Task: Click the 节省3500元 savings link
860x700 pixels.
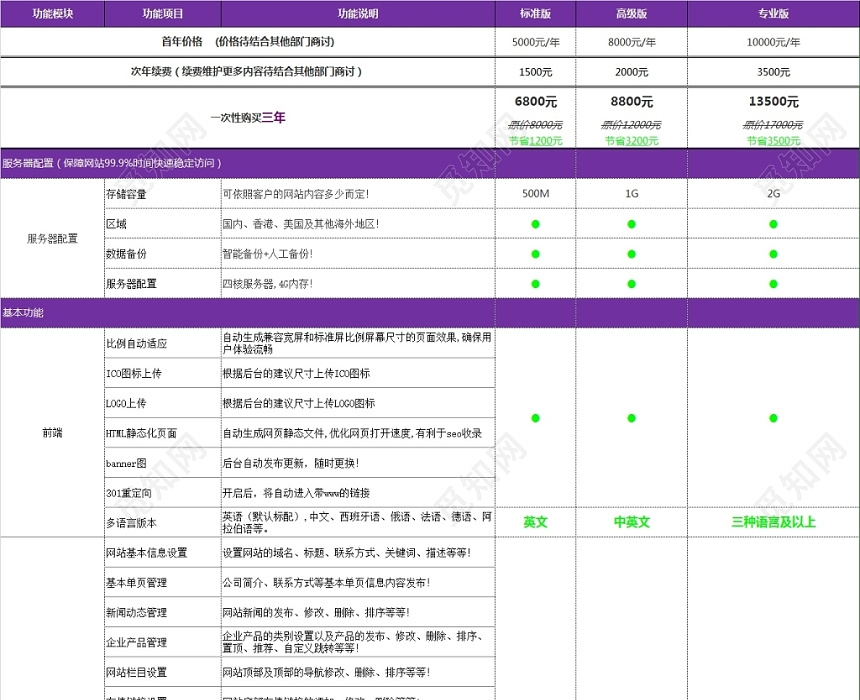Action: point(773,141)
